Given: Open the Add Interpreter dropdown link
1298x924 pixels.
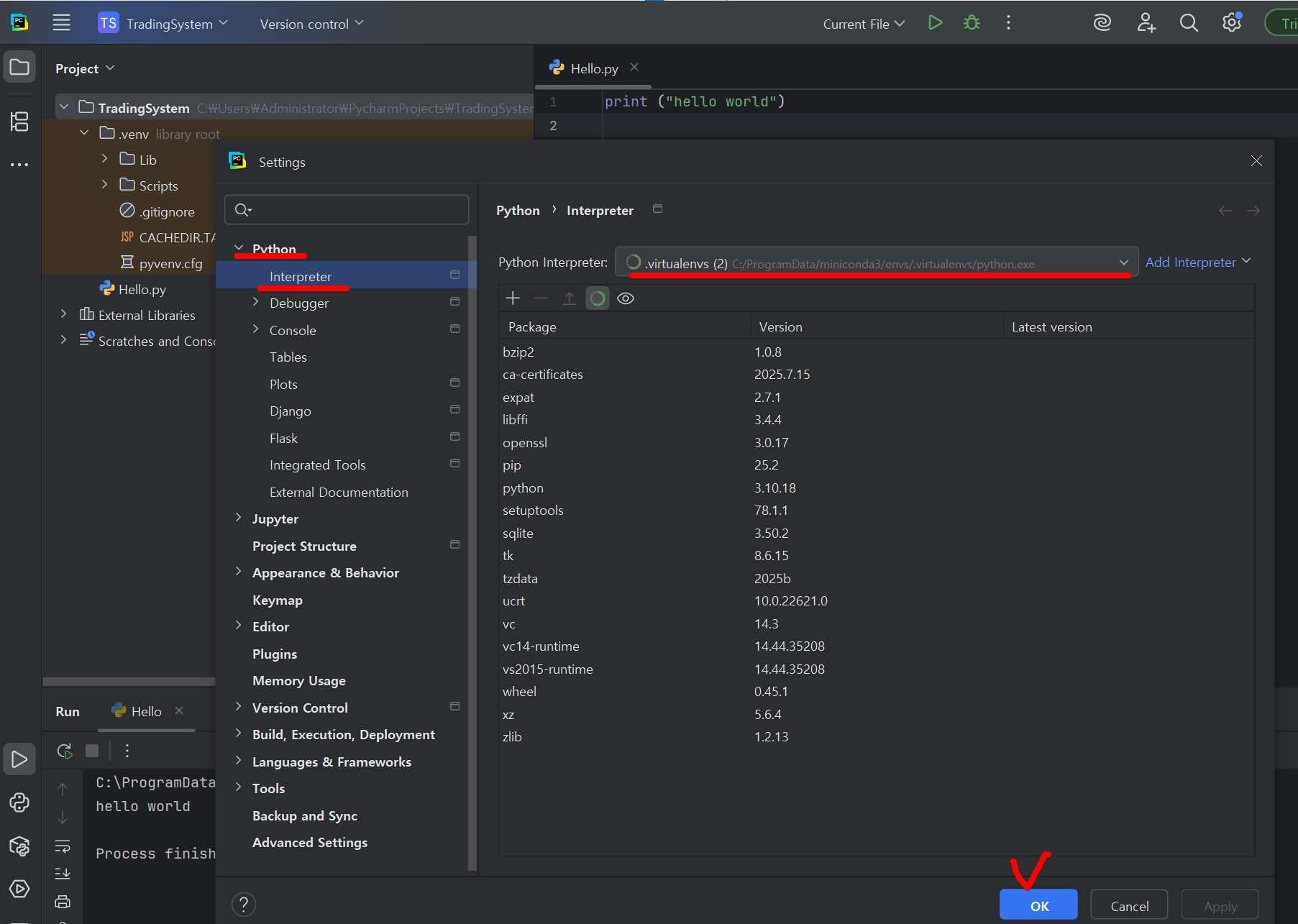Looking at the screenshot, I should 1198,262.
